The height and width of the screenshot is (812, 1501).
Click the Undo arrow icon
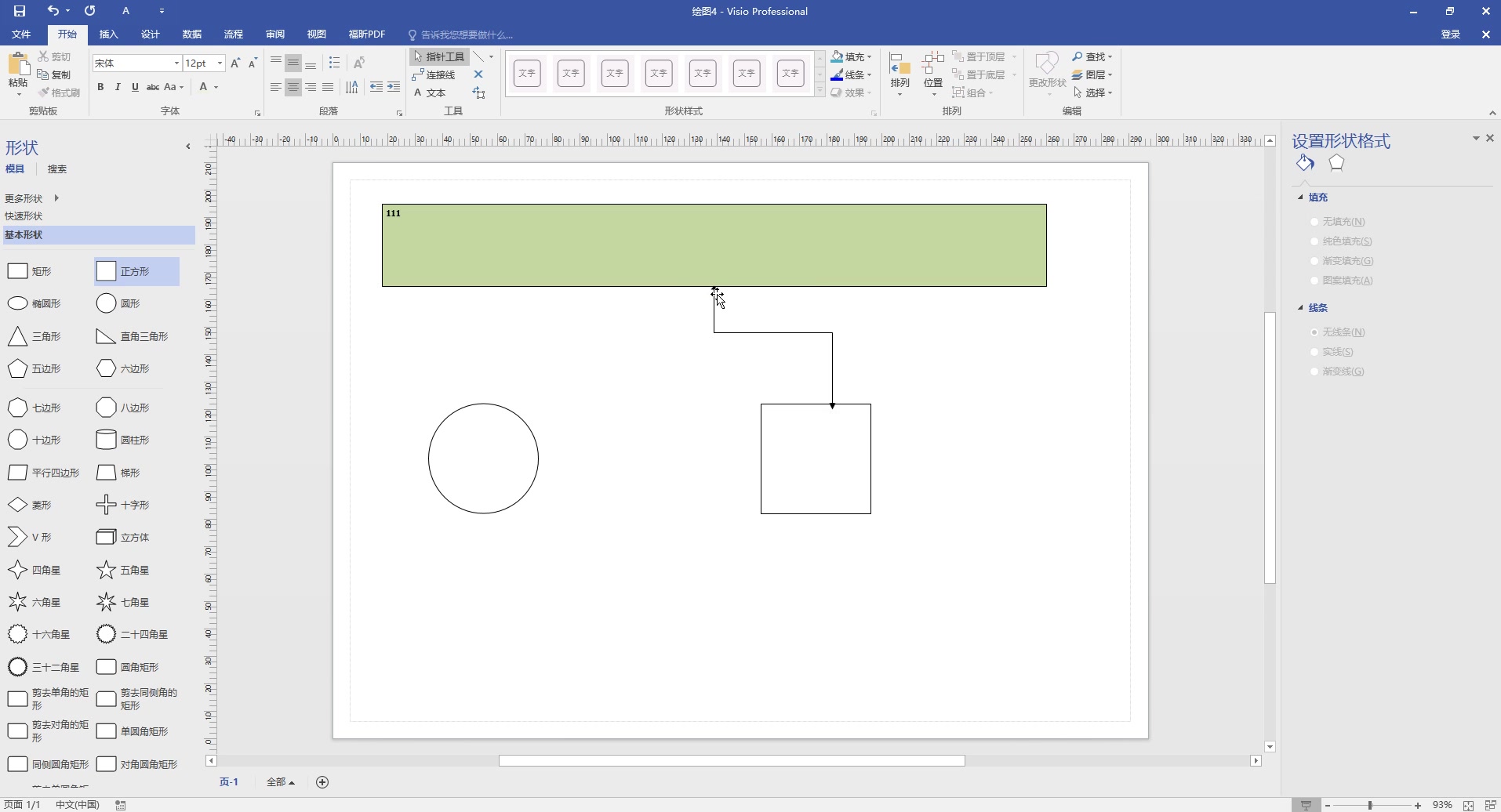click(x=53, y=11)
